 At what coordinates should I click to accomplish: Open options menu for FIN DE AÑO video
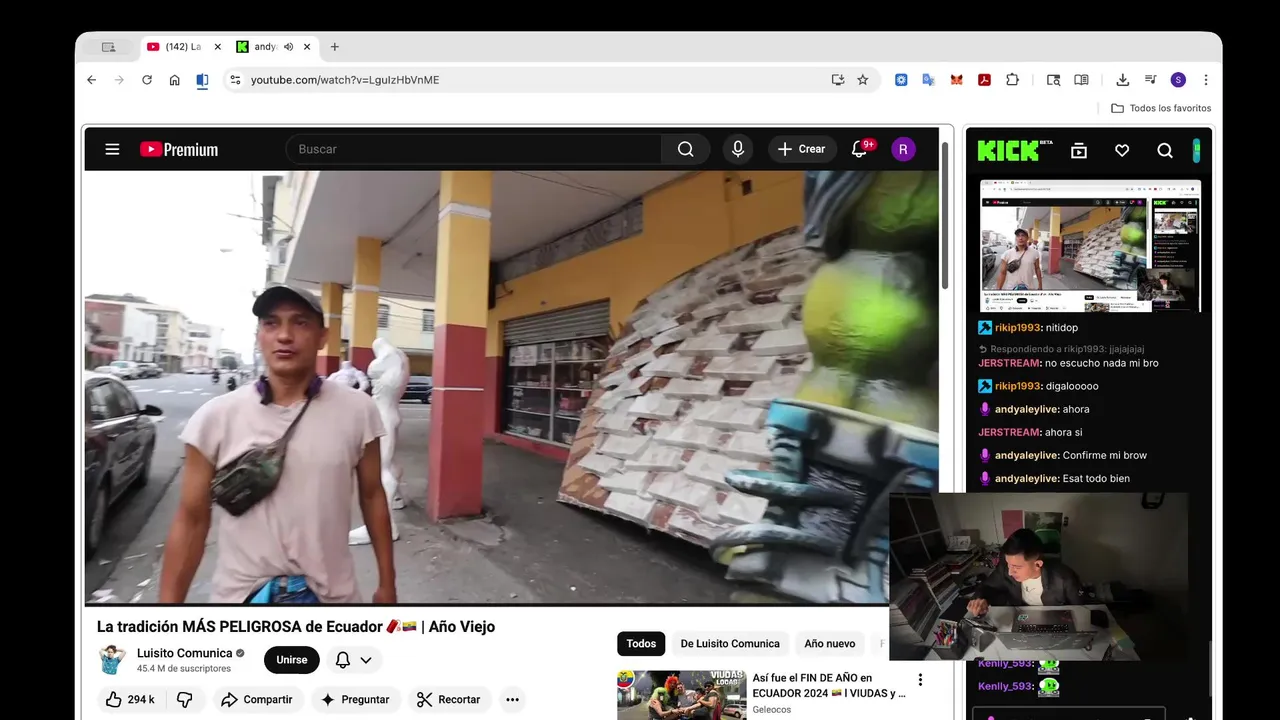pyautogui.click(x=920, y=680)
